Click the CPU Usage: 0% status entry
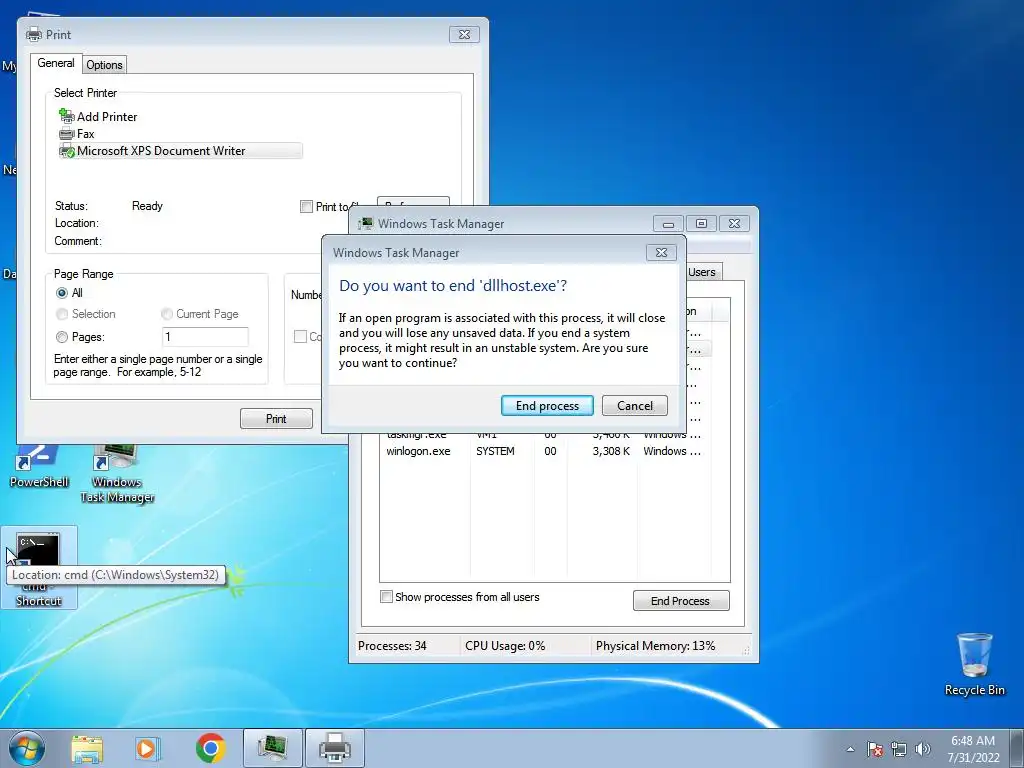Image resolution: width=1024 pixels, height=768 pixels. 505,646
